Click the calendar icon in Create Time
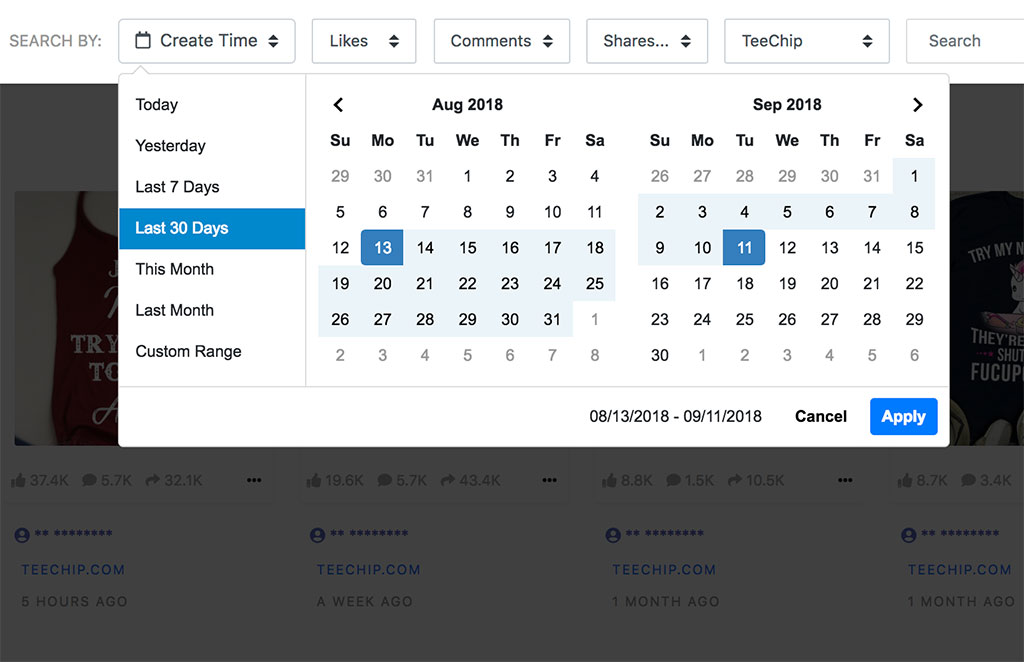 pyautogui.click(x=142, y=40)
